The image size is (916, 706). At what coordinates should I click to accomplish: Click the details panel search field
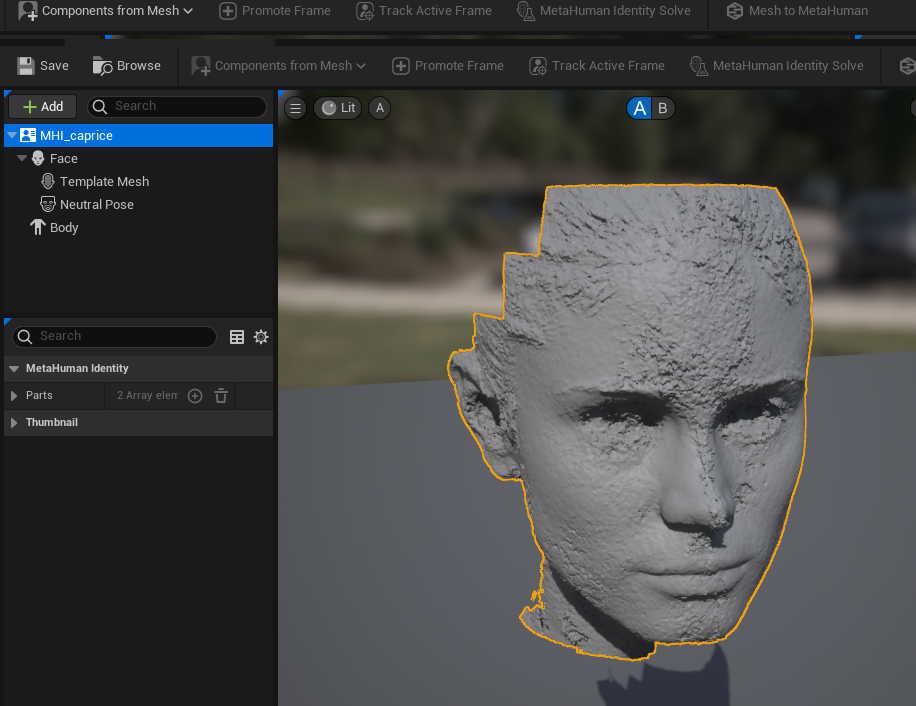120,337
